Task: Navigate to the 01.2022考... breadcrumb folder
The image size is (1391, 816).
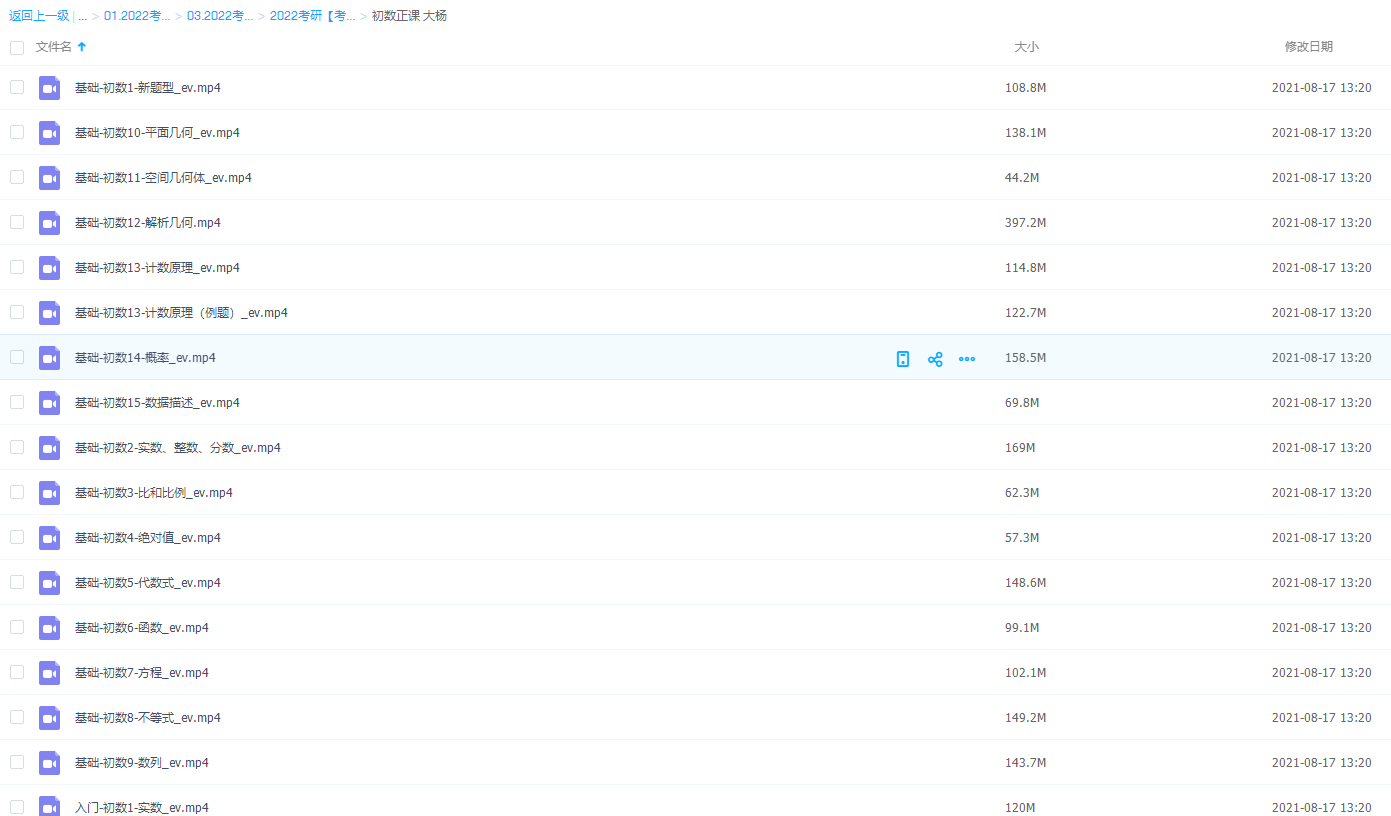Action: pyautogui.click(x=137, y=16)
